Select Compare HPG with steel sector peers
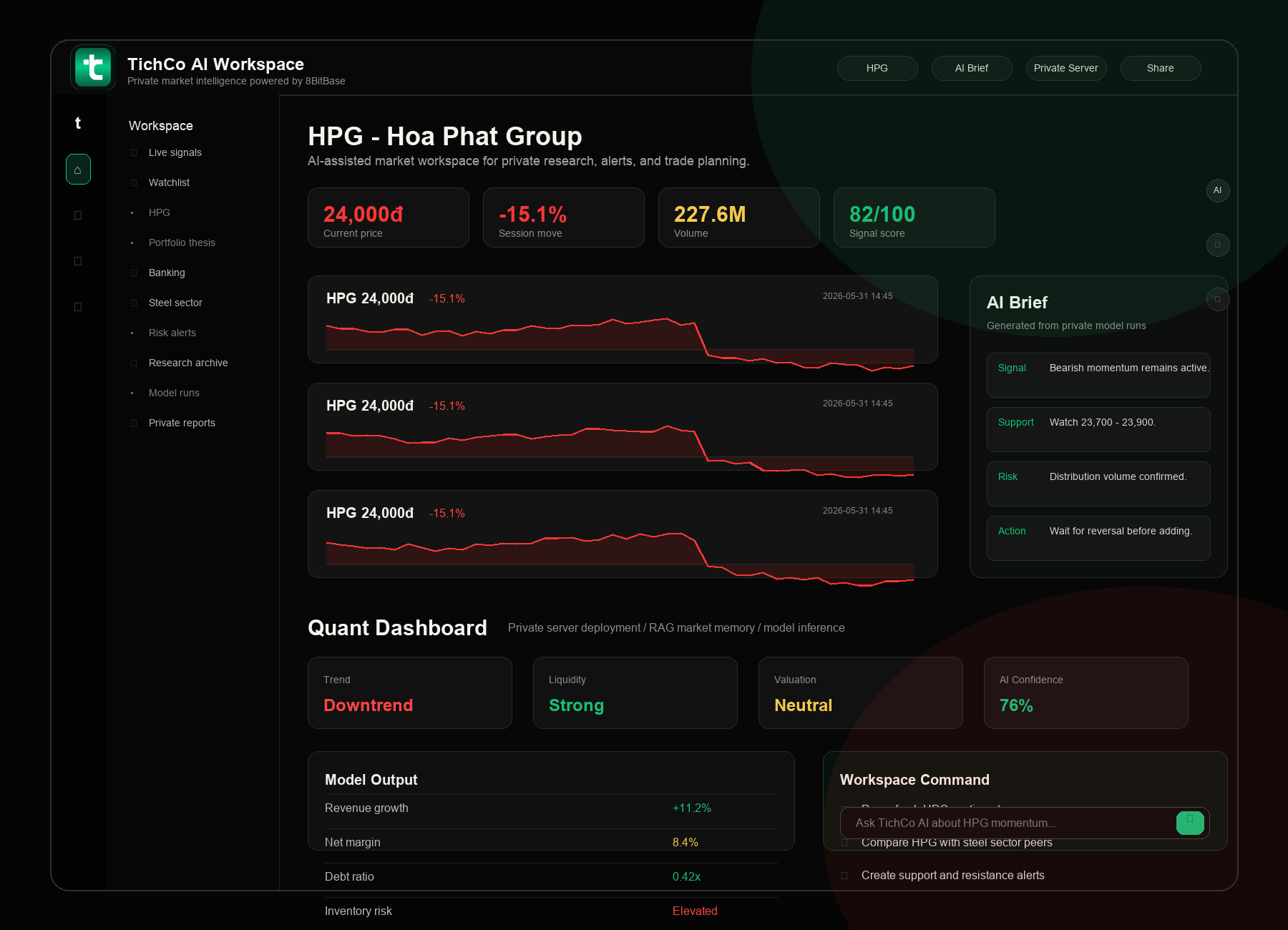This screenshot has height=930, width=1288. [x=957, y=843]
